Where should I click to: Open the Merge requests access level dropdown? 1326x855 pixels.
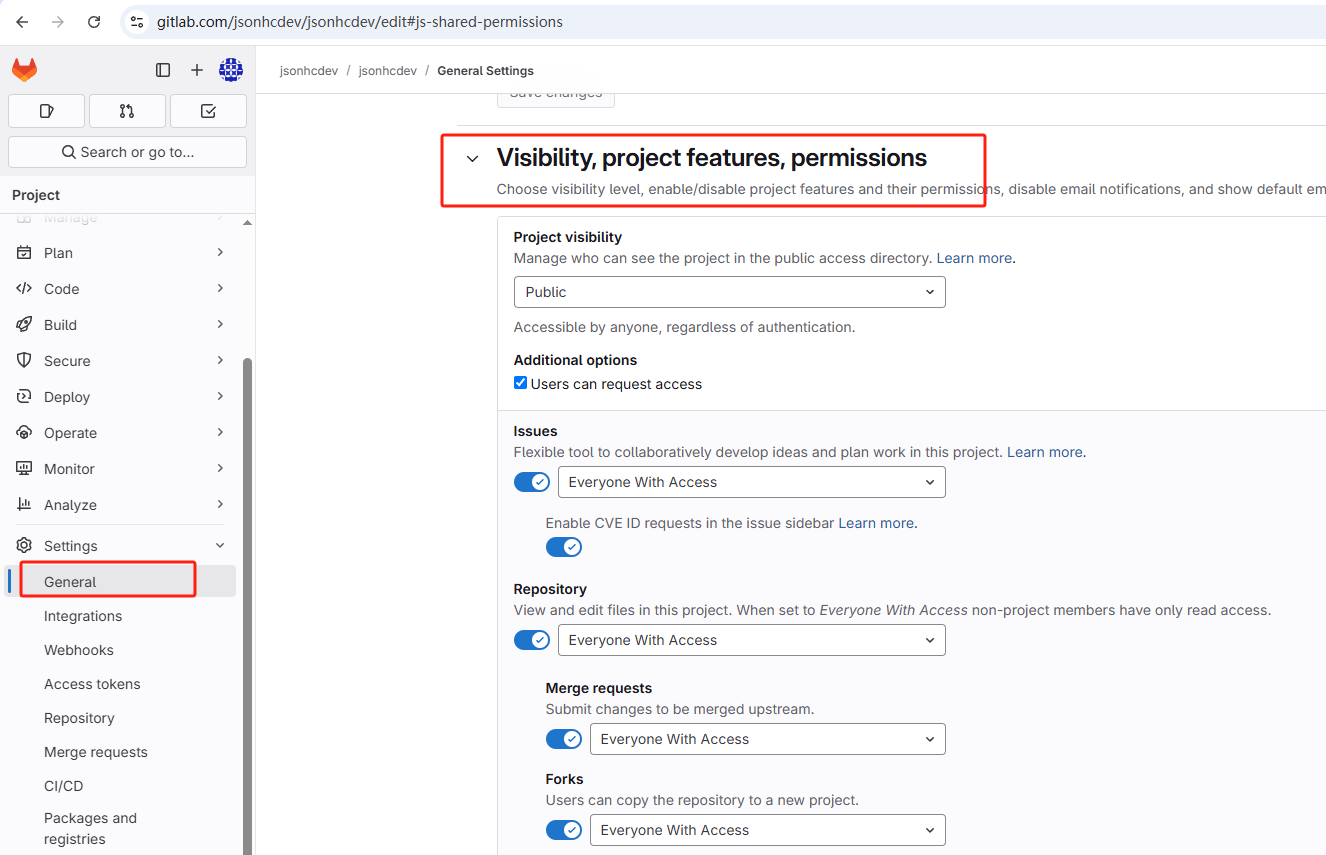click(767, 739)
